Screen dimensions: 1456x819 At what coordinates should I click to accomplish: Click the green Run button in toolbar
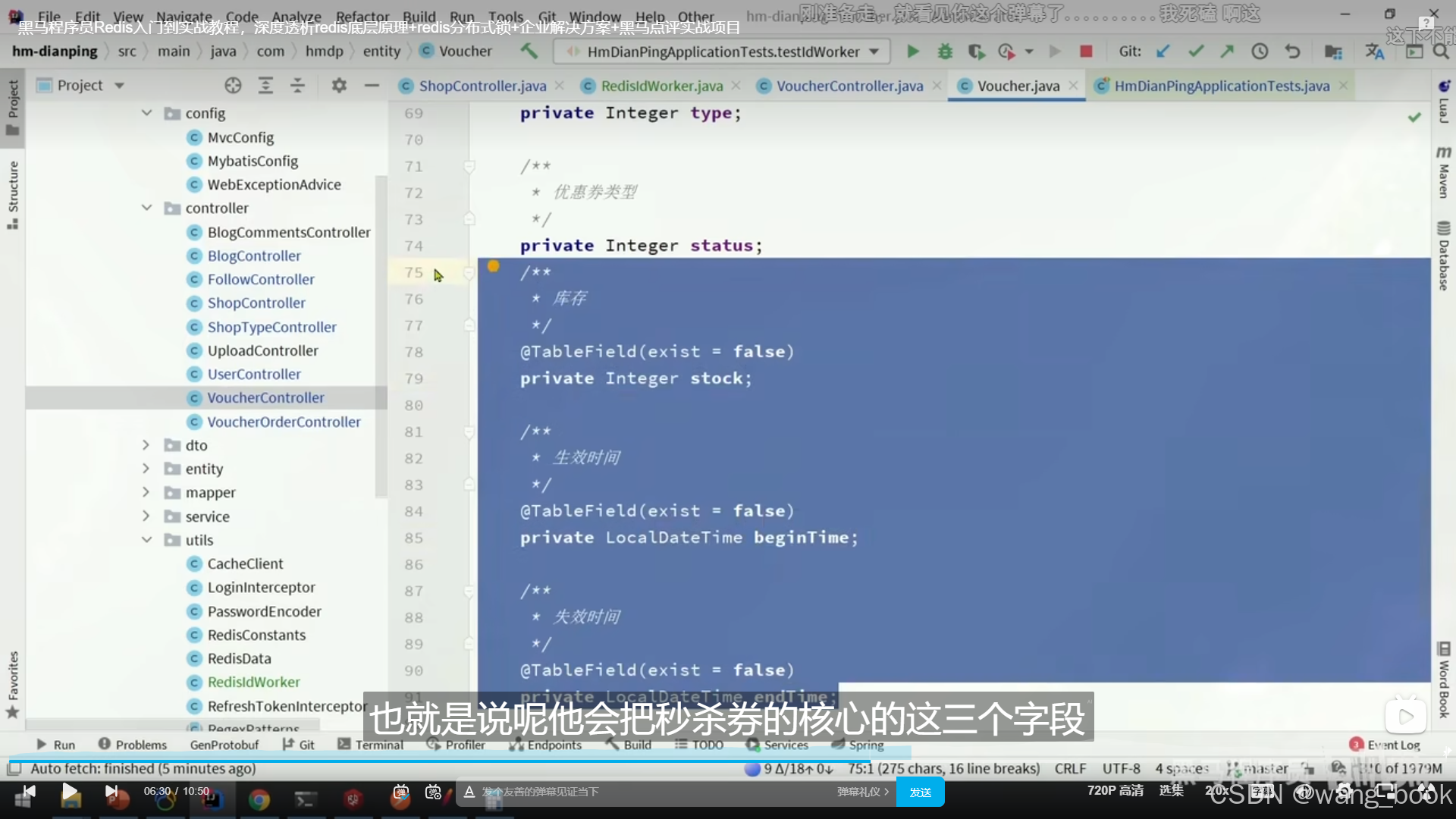[913, 52]
